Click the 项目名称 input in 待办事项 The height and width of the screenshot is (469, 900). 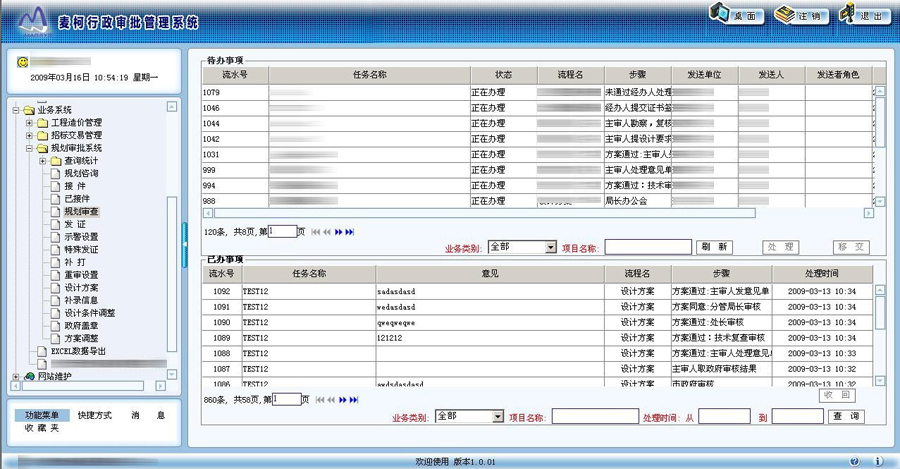point(647,247)
